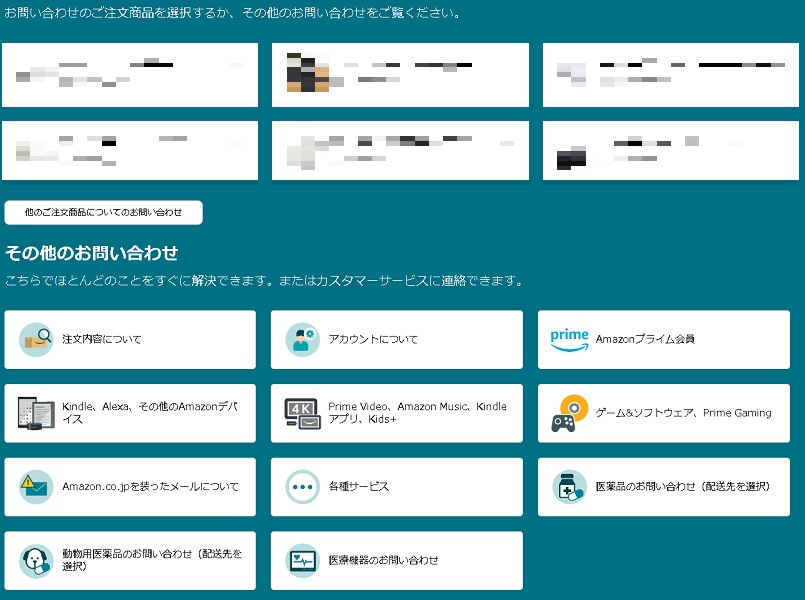Open the 医療機器のお問い合わせ text link
Image resolution: width=805 pixels, height=600 pixels.
383,560
